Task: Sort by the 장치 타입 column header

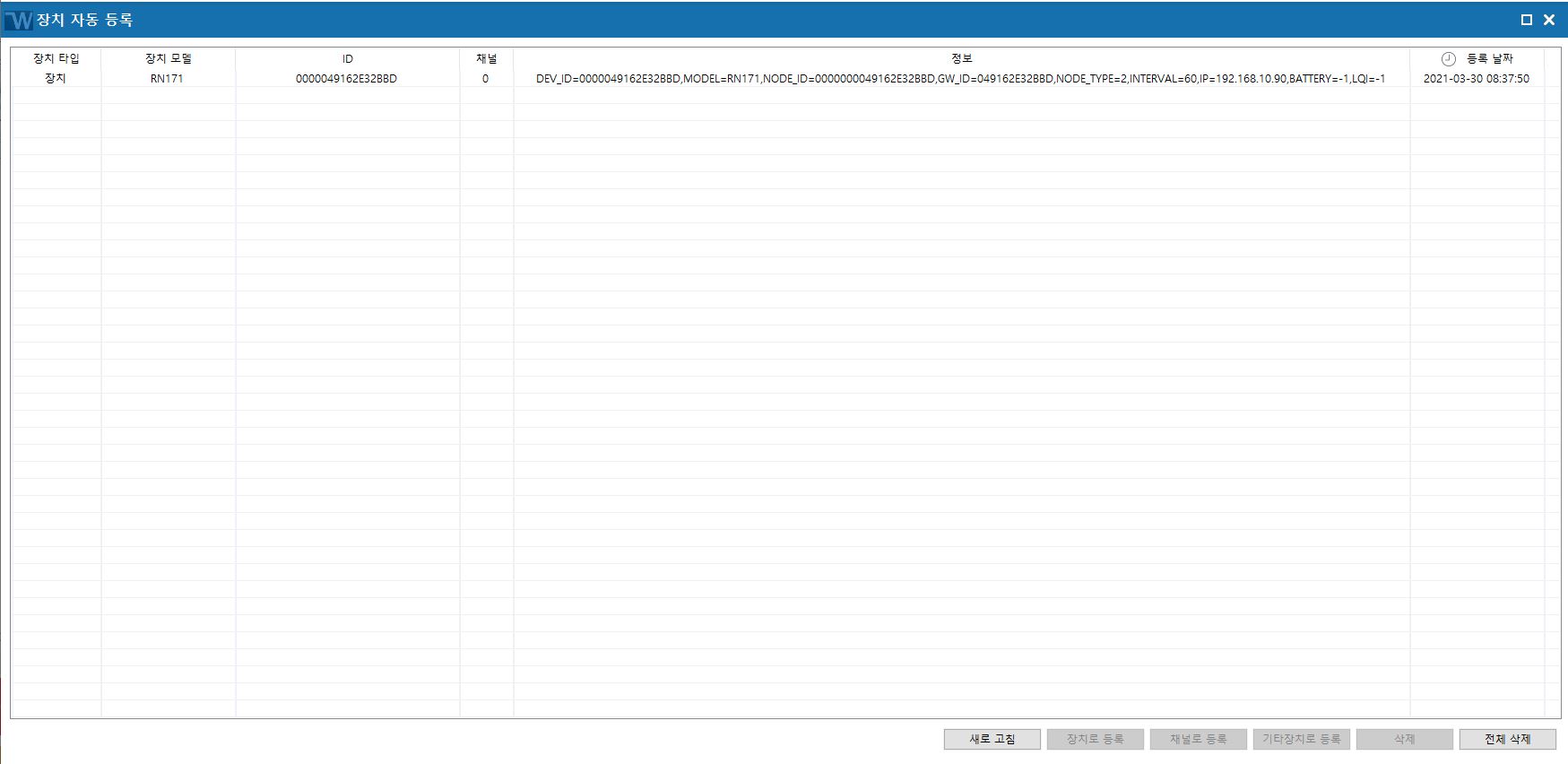Action: 56,58
